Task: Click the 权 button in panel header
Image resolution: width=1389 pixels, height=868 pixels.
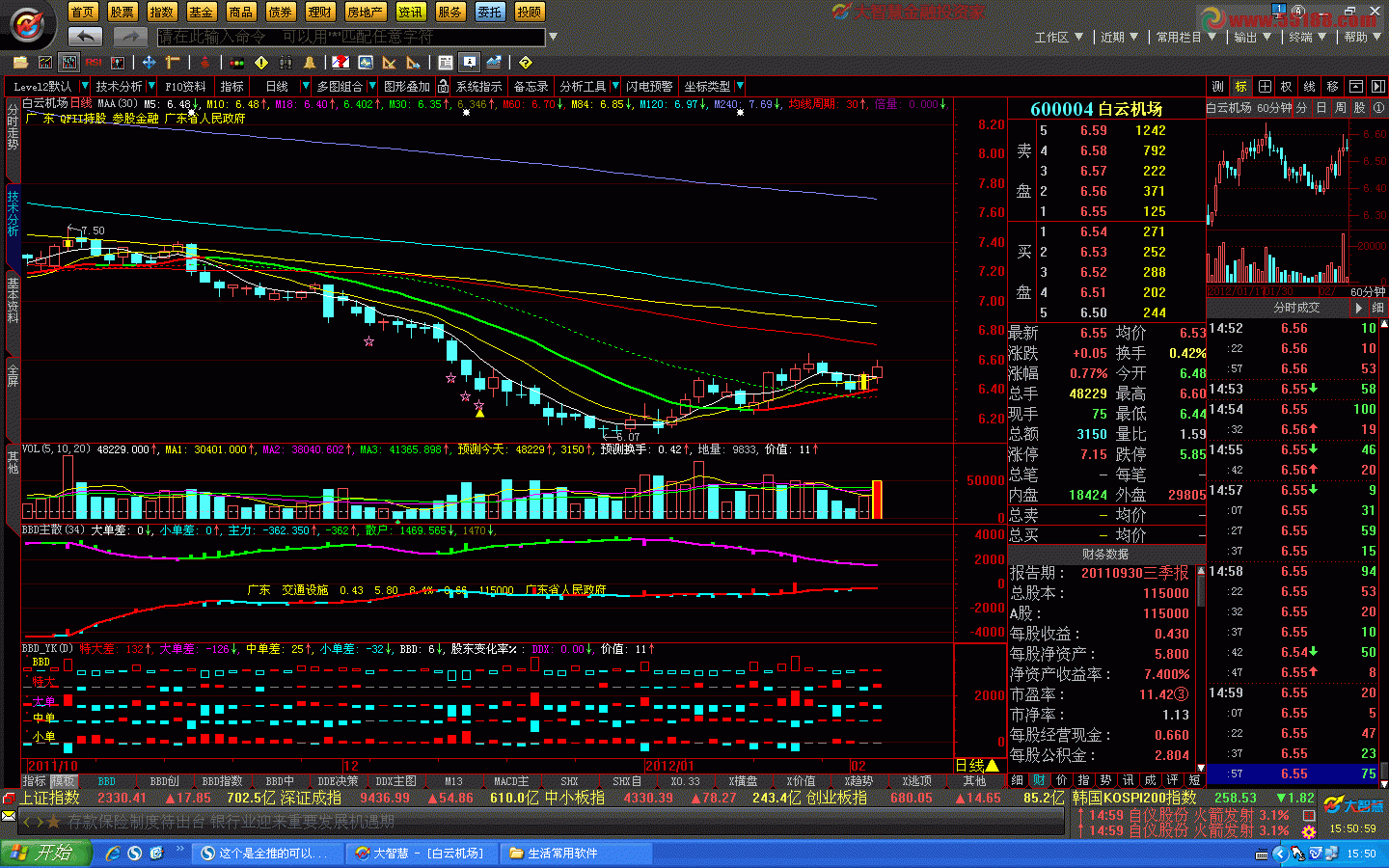Action: point(1286,86)
